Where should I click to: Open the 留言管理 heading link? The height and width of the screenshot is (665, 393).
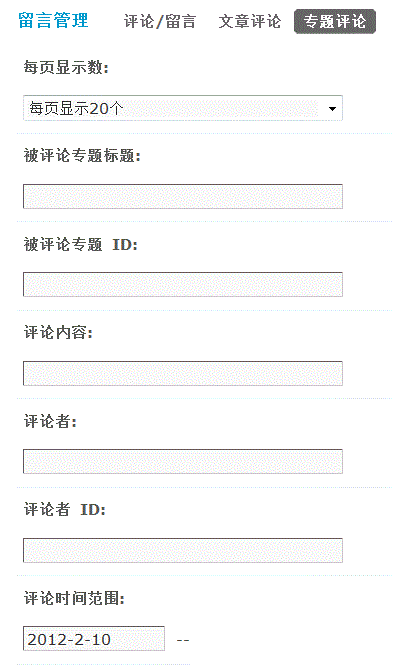(53, 20)
